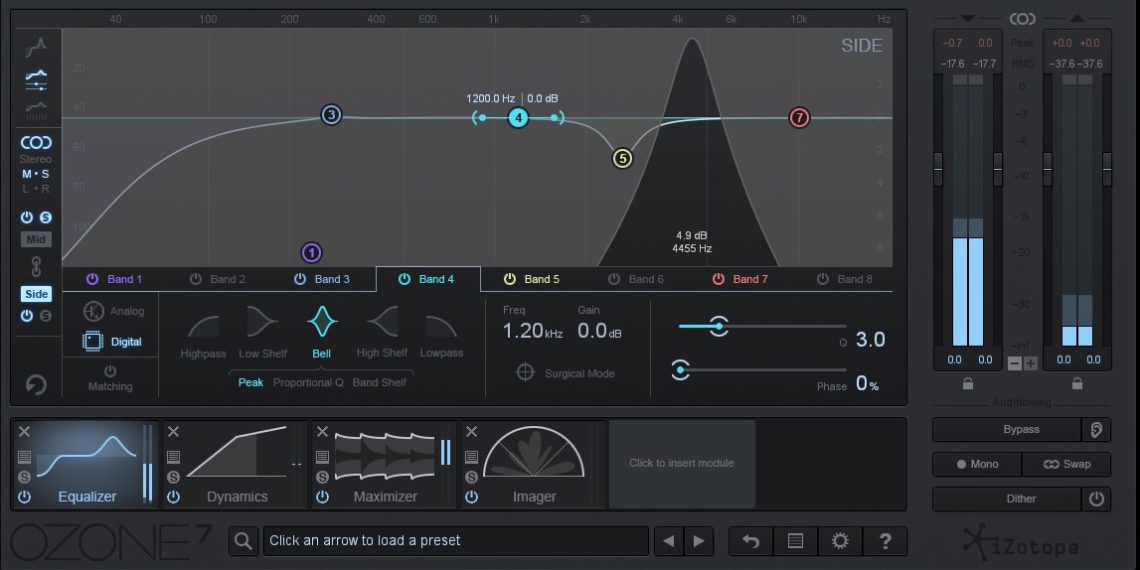1140x570 pixels.
Task: Toggle the Equalizer module power button
Action: click(x=24, y=497)
